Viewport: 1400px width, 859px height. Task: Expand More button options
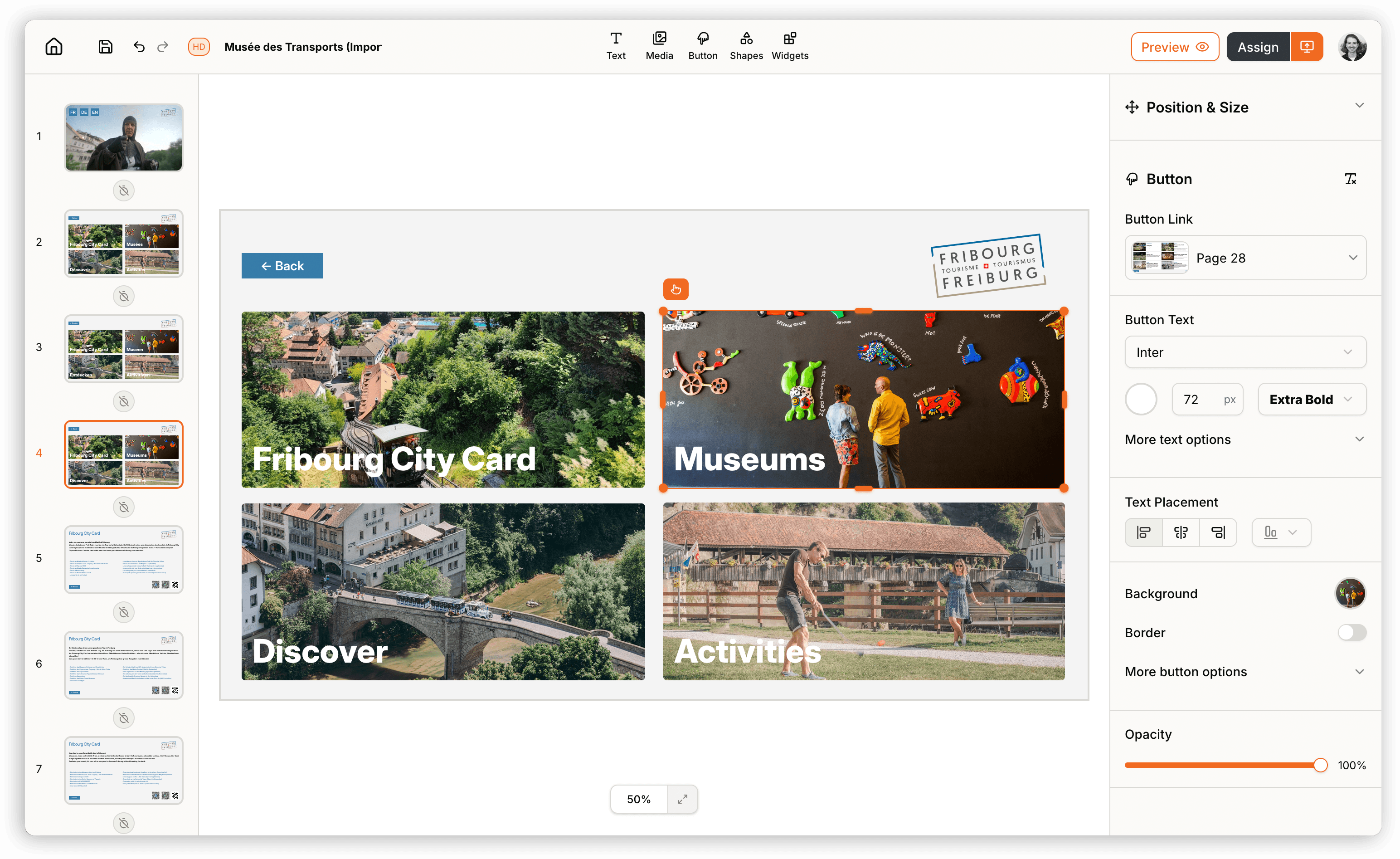click(1245, 671)
